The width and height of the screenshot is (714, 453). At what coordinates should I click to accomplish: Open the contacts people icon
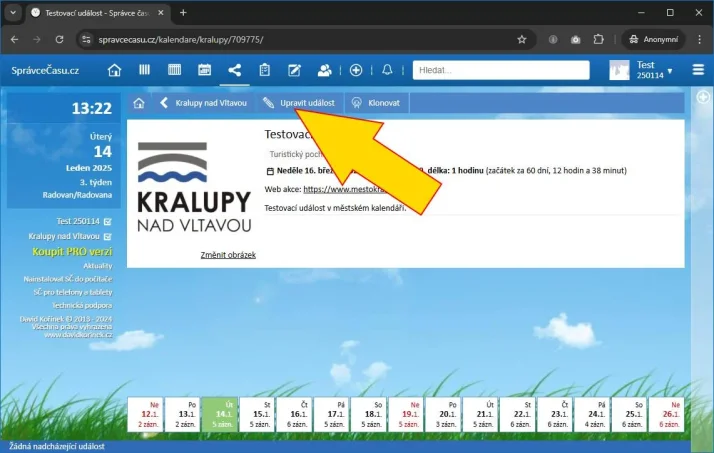pos(324,70)
